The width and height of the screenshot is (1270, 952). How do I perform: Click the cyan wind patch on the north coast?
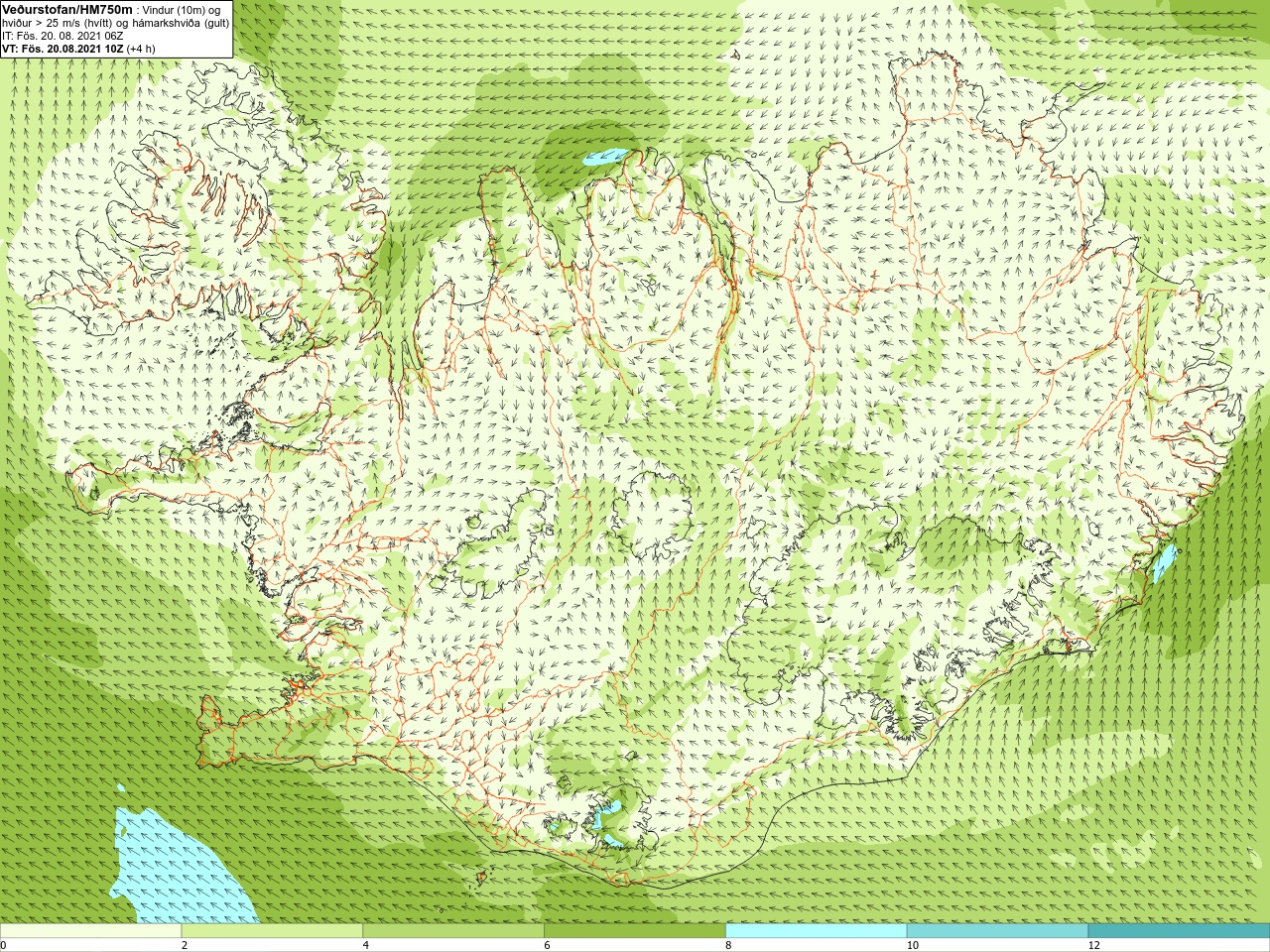pos(606,157)
